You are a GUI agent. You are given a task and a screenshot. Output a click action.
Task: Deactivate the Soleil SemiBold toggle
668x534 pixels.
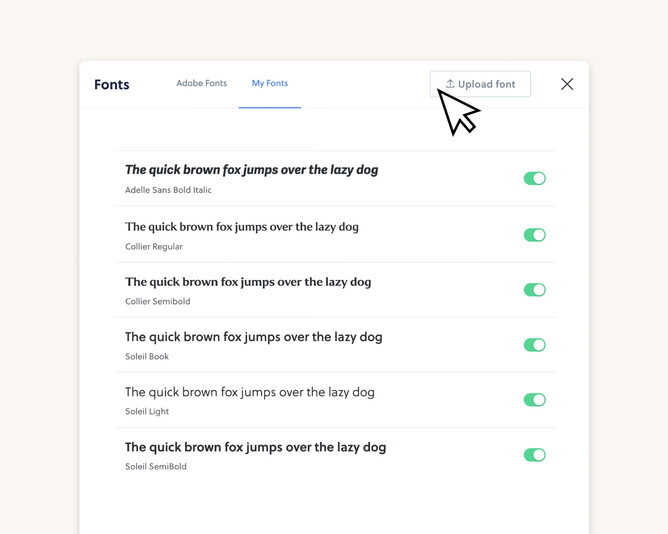click(534, 455)
